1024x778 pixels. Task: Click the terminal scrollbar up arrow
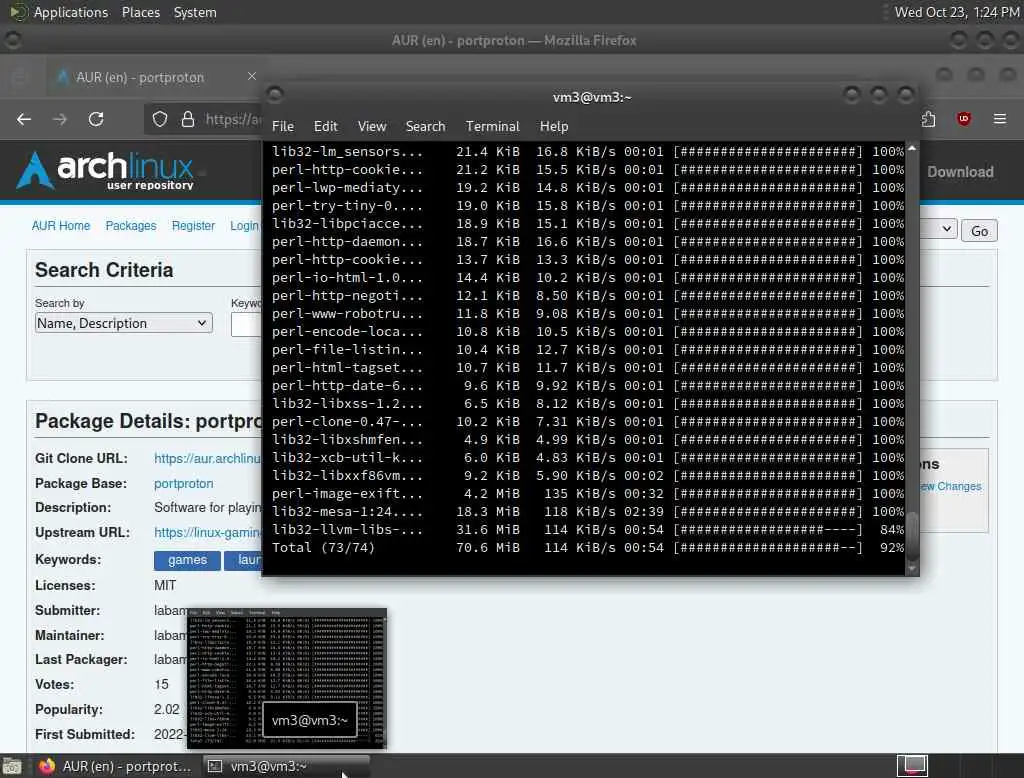(x=912, y=149)
